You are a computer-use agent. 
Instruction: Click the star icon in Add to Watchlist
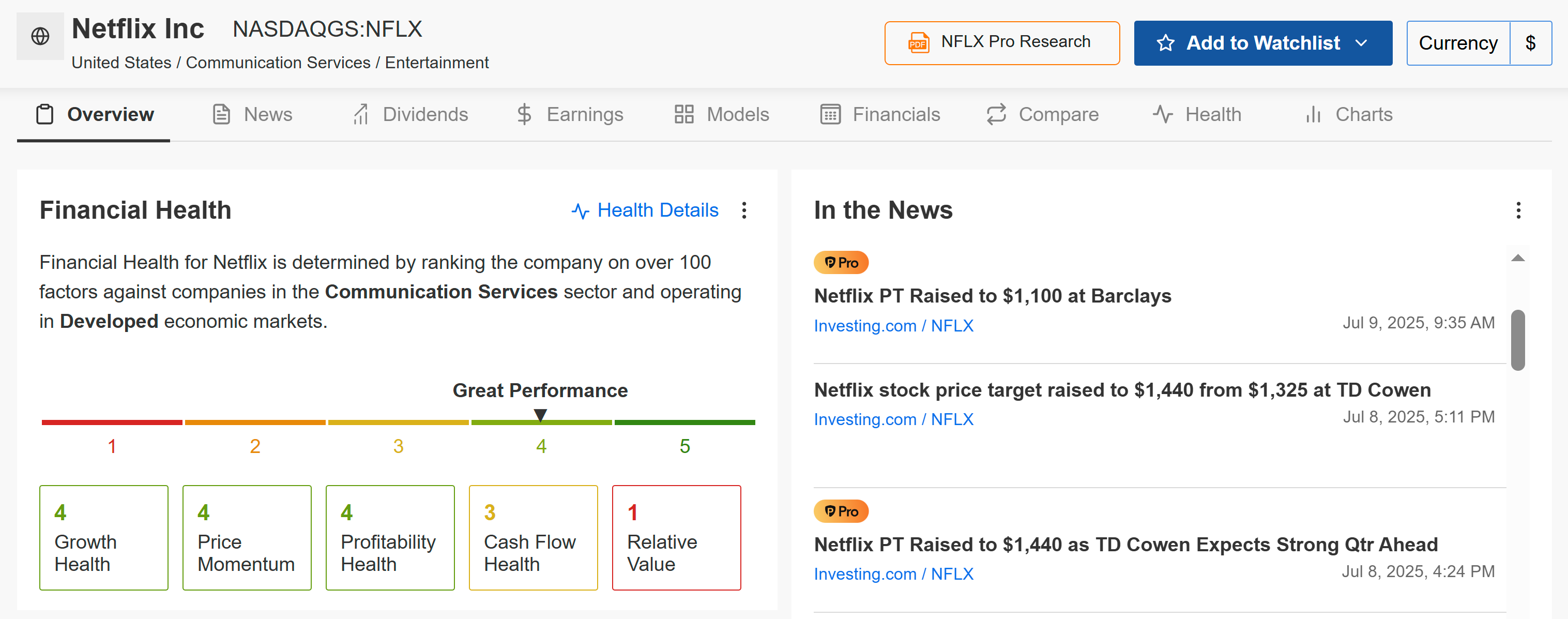1165,42
